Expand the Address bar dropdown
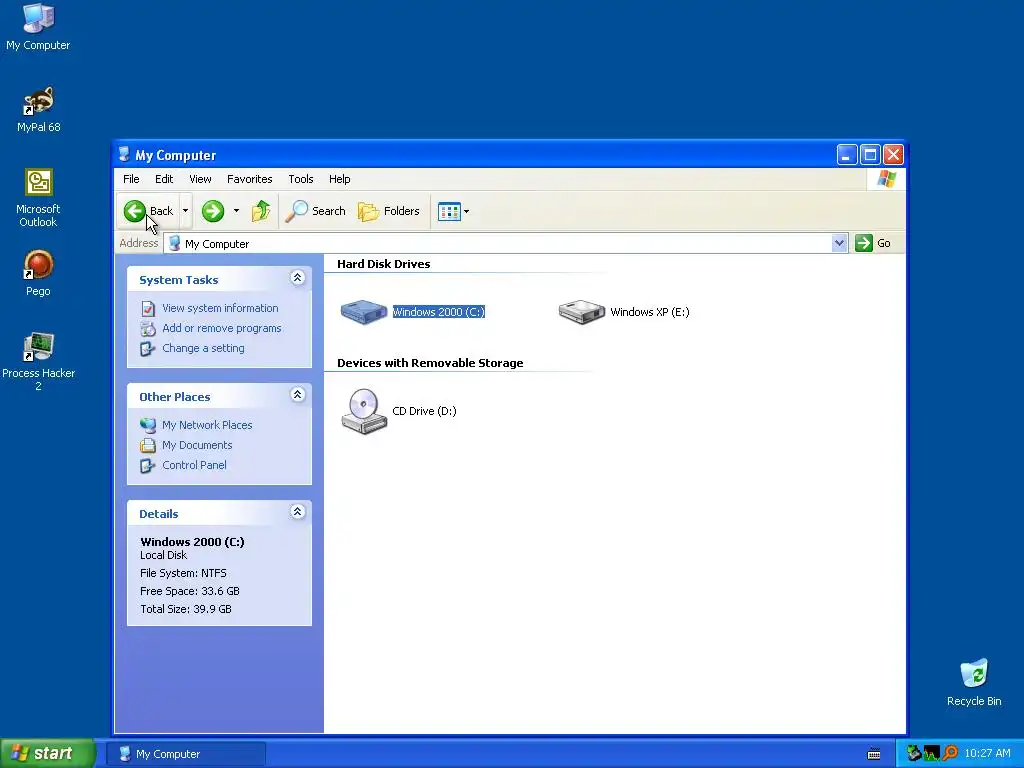Image resolution: width=1024 pixels, height=768 pixels. click(839, 244)
